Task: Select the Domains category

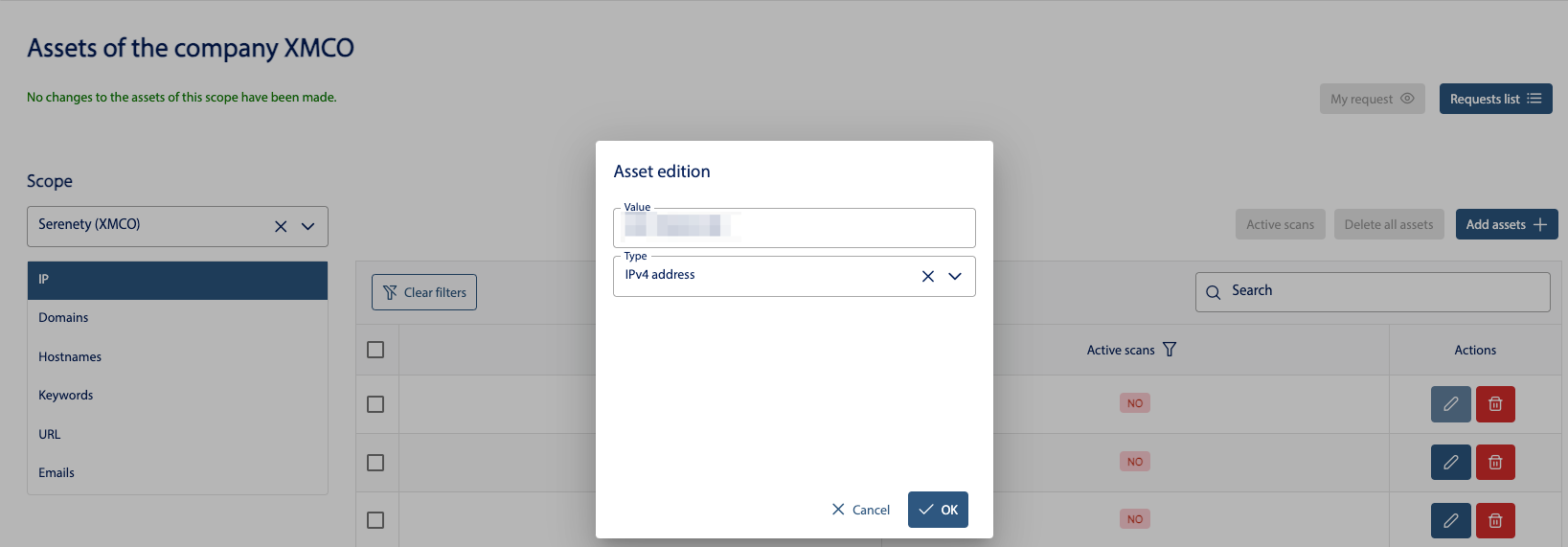Action: coord(63,318)
